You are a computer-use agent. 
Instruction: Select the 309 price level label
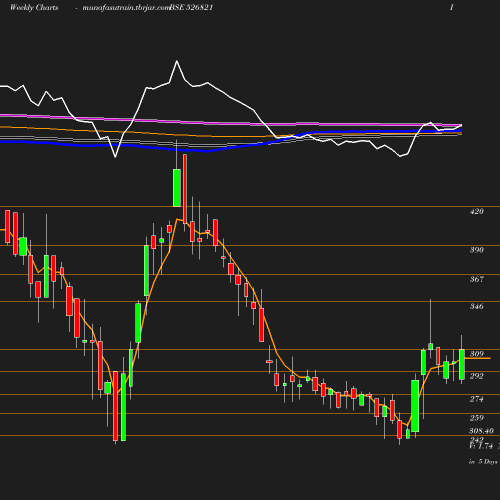[477, 354]
